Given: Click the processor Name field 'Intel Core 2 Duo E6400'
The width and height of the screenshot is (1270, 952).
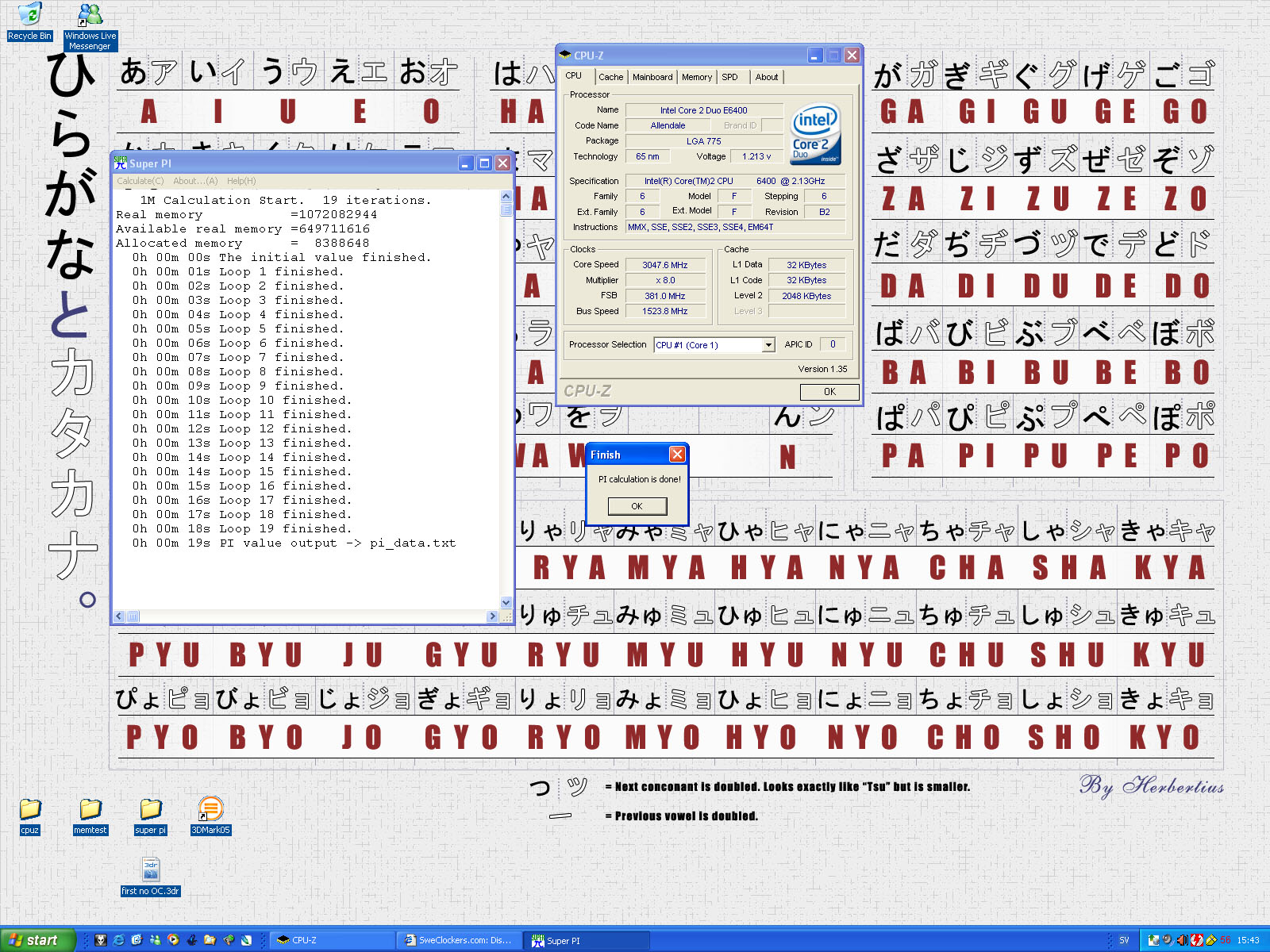Looking at the screenshot, I should pyautogui.click(x=704, y=110).
